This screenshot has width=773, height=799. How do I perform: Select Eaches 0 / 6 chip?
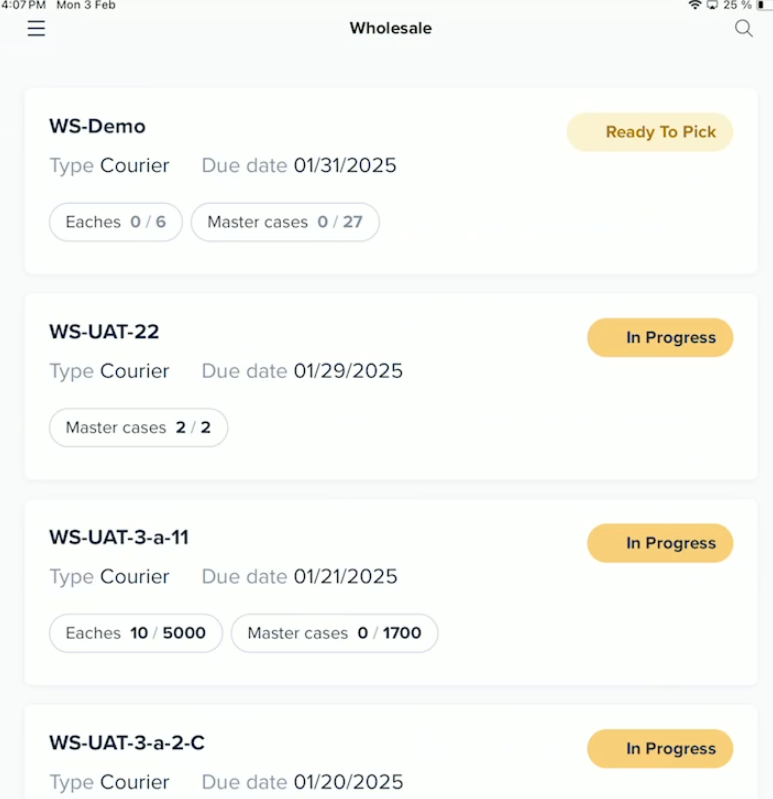click(x=116, y=222)
